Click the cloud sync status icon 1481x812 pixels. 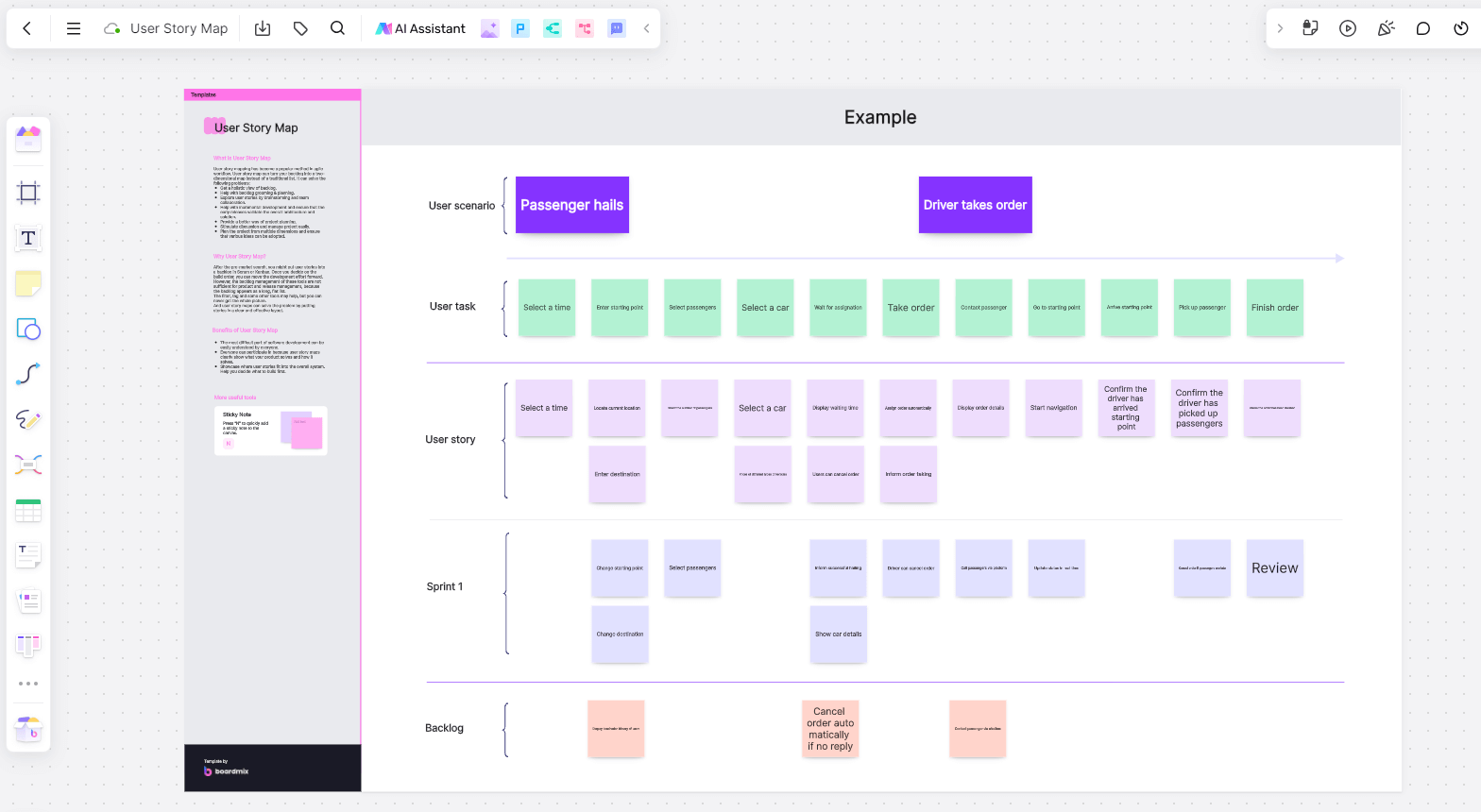point(111,28)
